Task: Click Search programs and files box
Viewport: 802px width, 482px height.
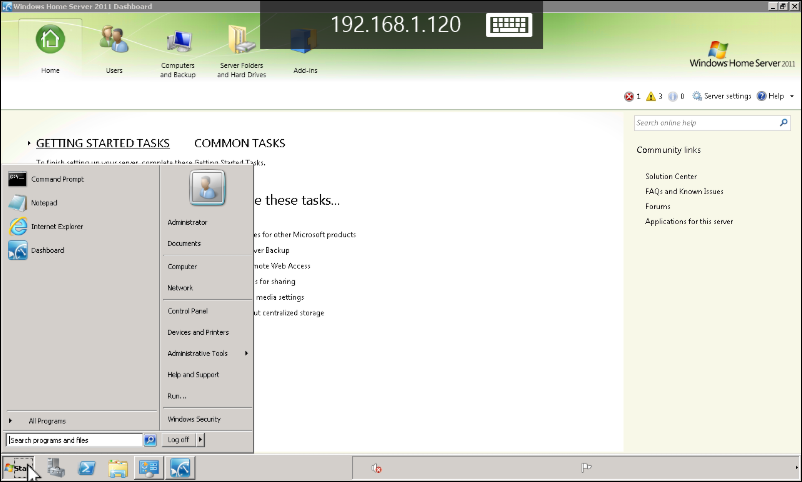Action: coord(74,440)
